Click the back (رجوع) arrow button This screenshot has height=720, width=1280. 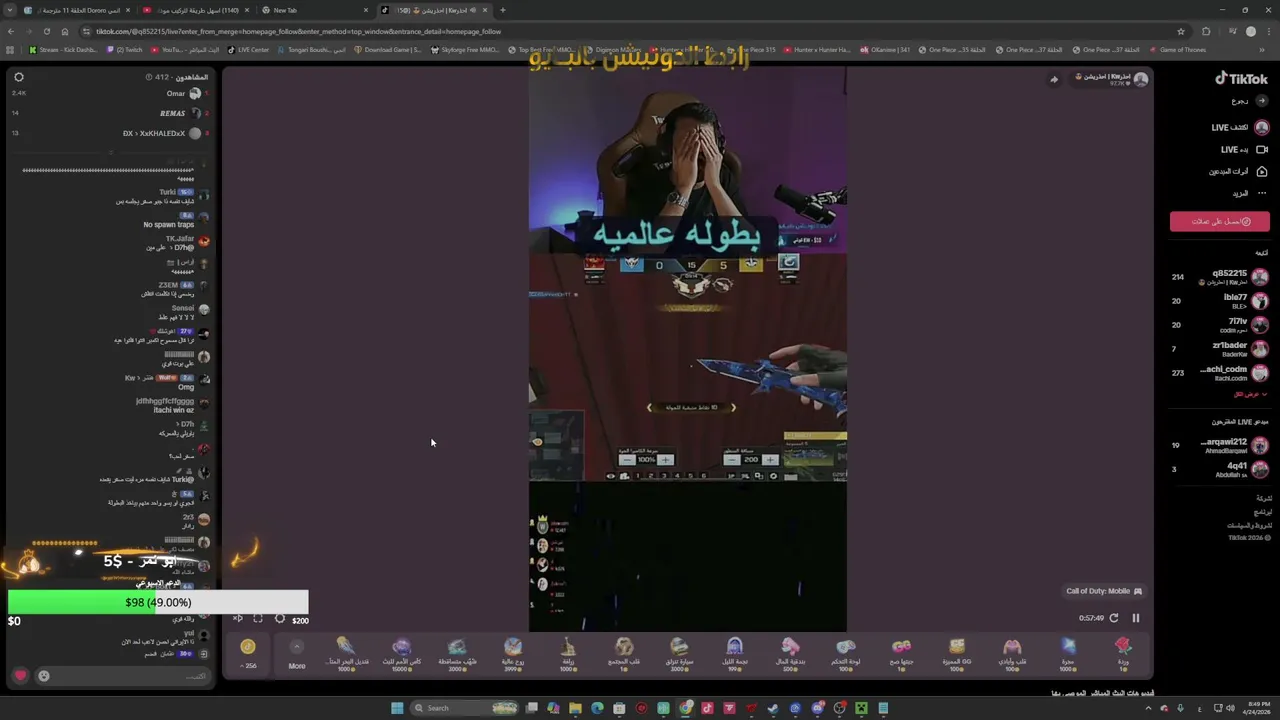[1262, 101]
